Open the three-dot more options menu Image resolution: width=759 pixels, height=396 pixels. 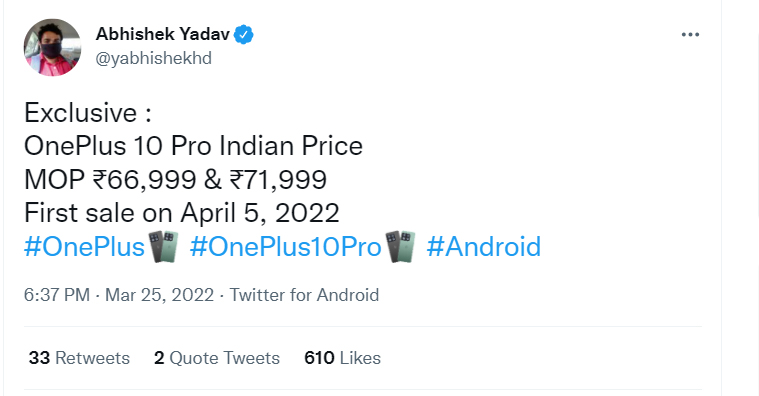coord(690,34)
